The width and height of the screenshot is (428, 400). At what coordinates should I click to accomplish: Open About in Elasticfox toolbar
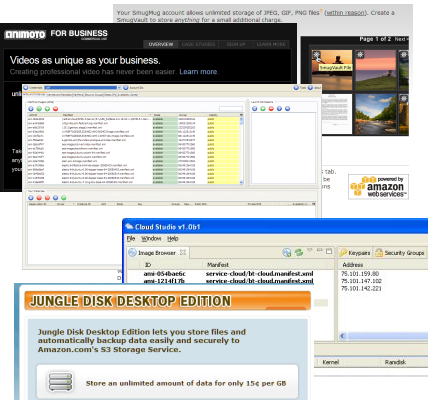[x=314, y=87]
